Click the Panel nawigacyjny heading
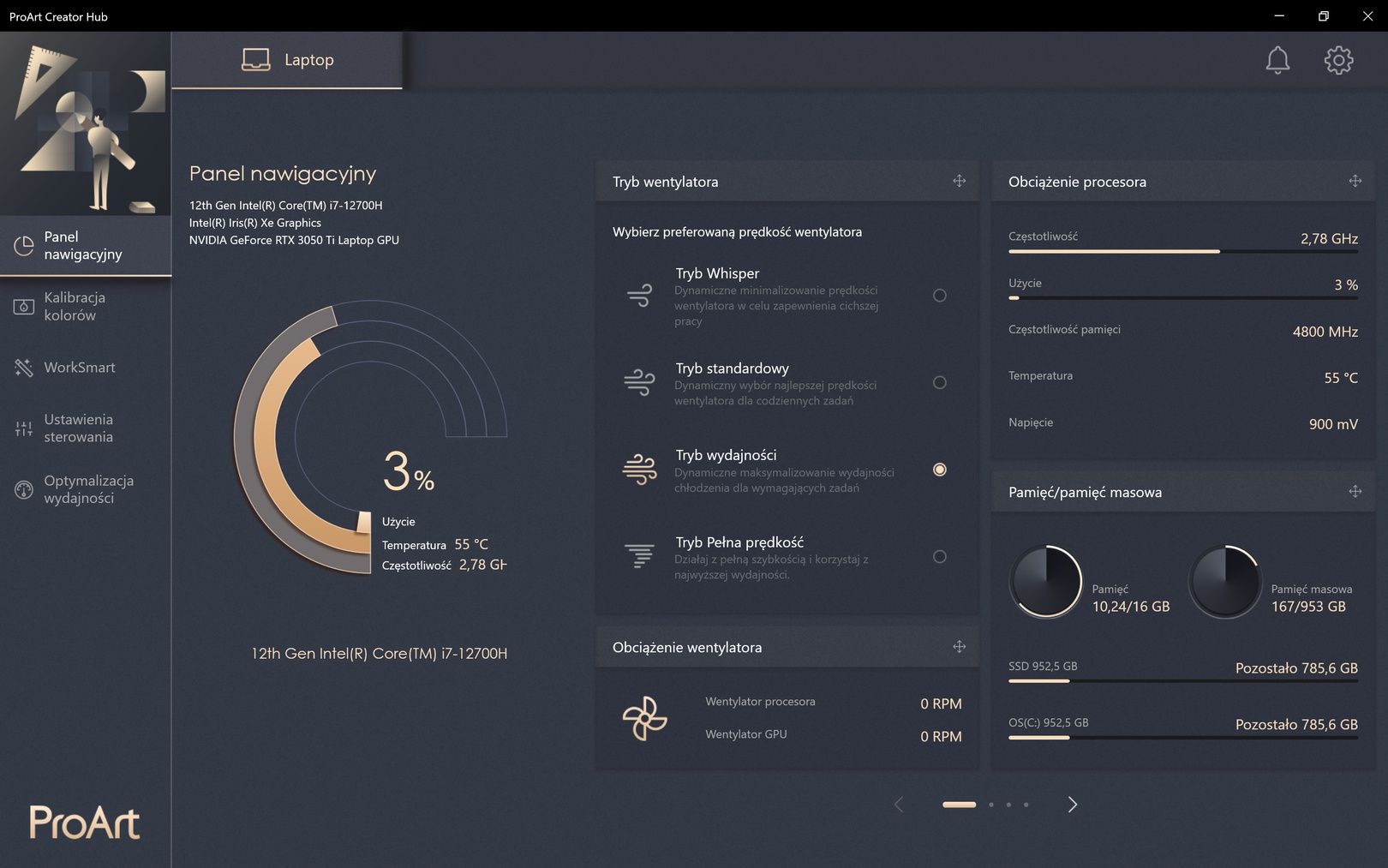The height and width of the screenshot is (868, 1388). point(283,174)
